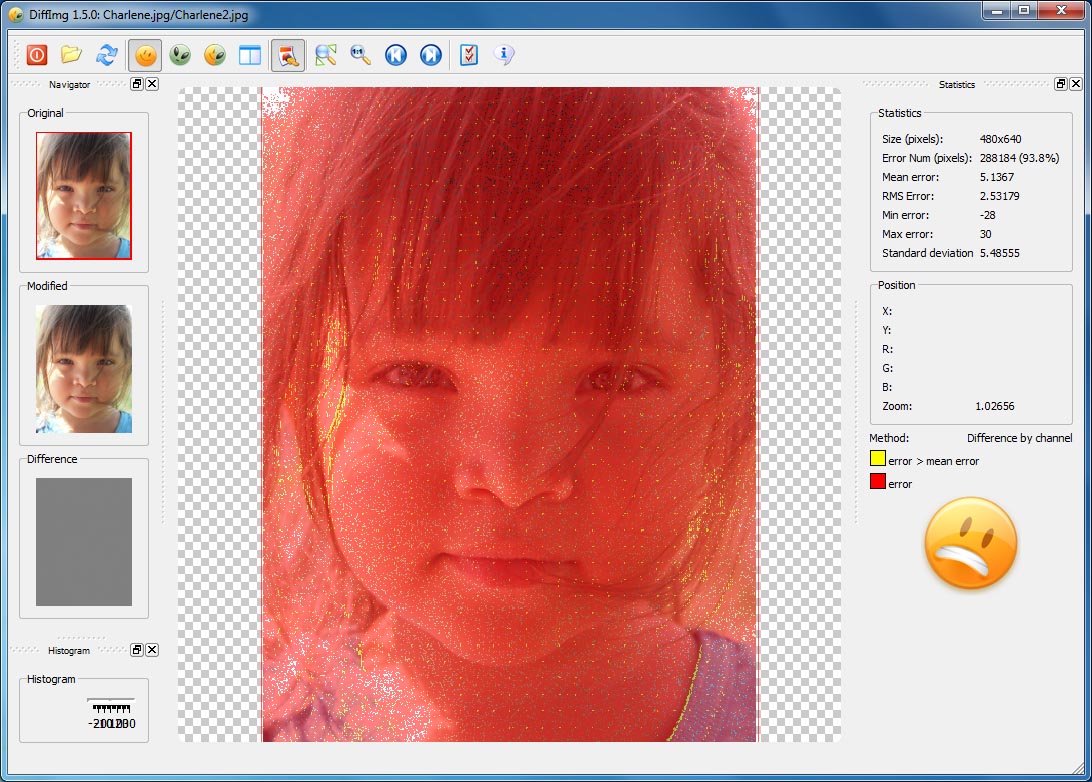Open images with the yellow folder icon
Screen dimensions: 1092x782
click(x=71, y=55)
